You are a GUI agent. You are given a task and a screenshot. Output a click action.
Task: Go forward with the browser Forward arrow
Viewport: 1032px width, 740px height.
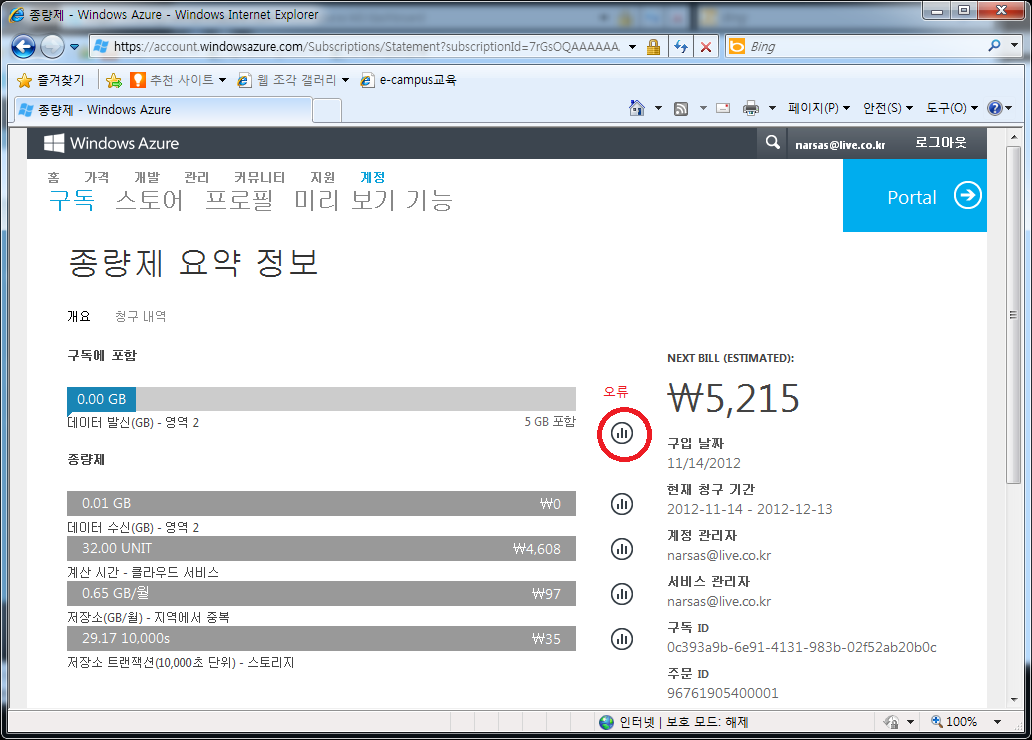[x=53, y=47]
